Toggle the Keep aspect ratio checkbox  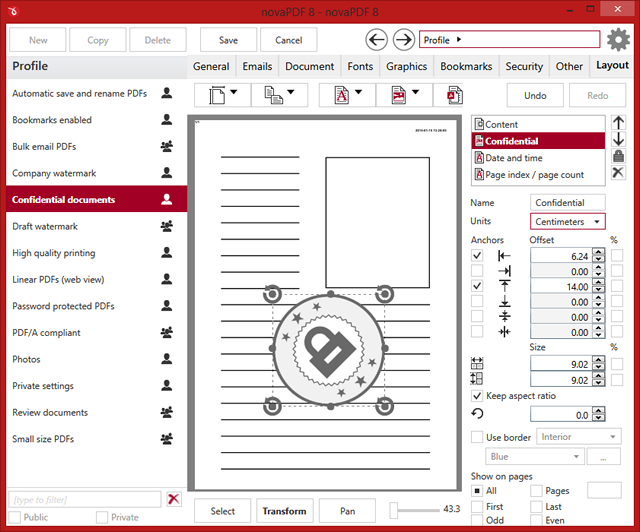477,396
